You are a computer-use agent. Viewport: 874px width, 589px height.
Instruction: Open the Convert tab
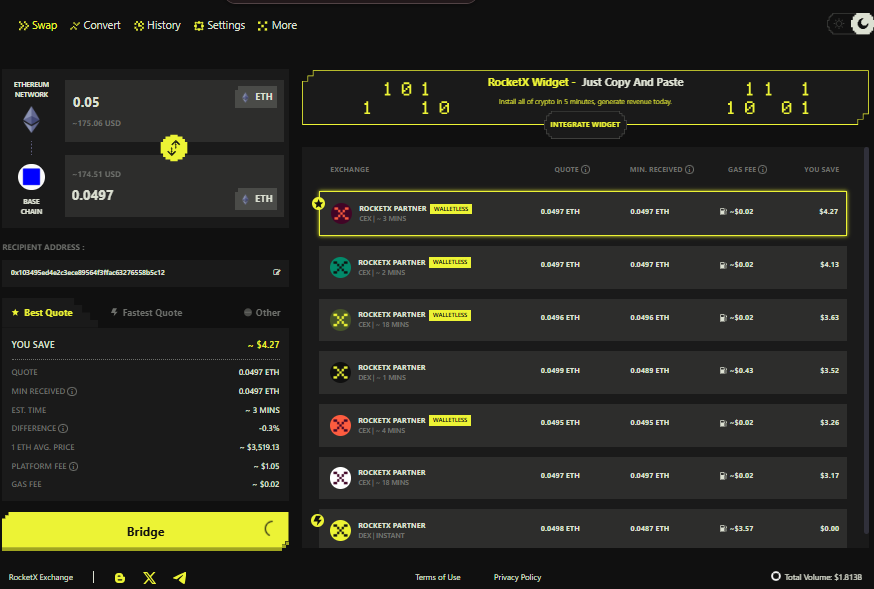click(95, 25)
